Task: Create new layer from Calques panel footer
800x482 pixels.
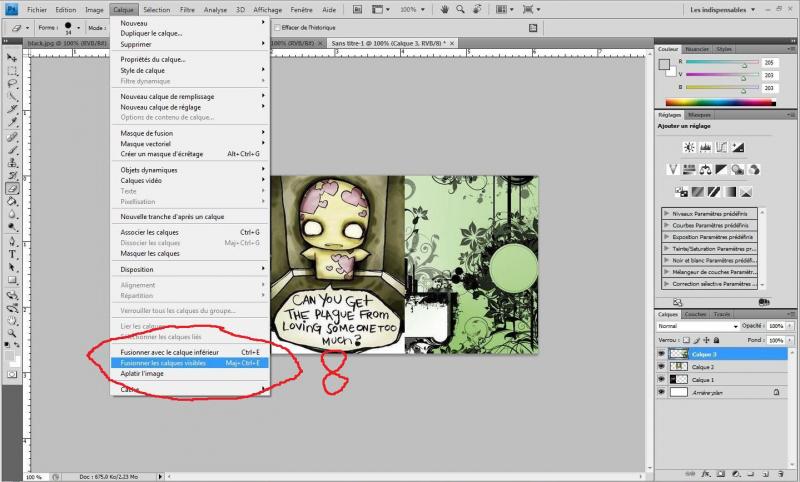Action: [x=767, y=474]
